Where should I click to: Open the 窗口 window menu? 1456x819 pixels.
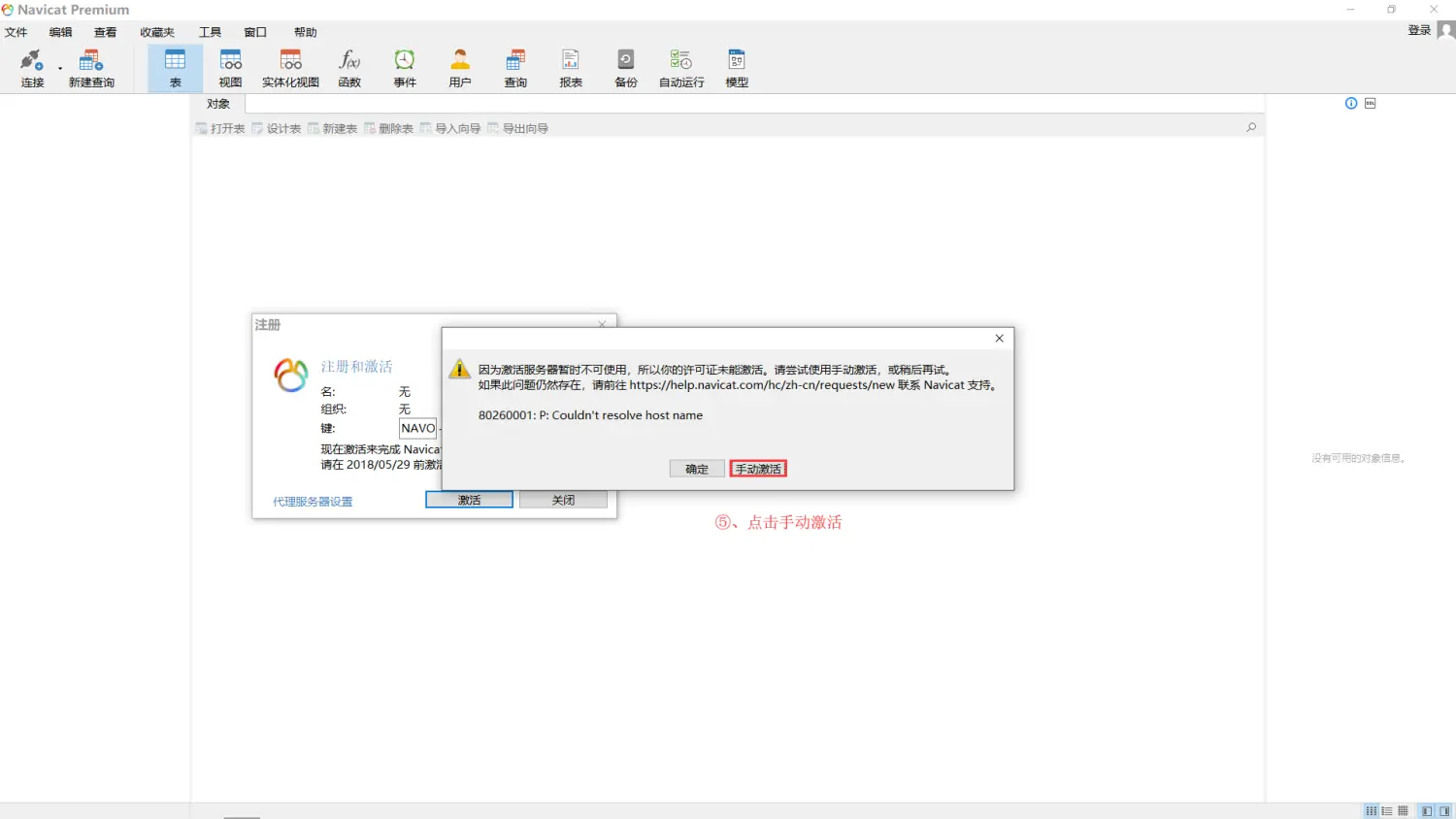click(255, 32)
